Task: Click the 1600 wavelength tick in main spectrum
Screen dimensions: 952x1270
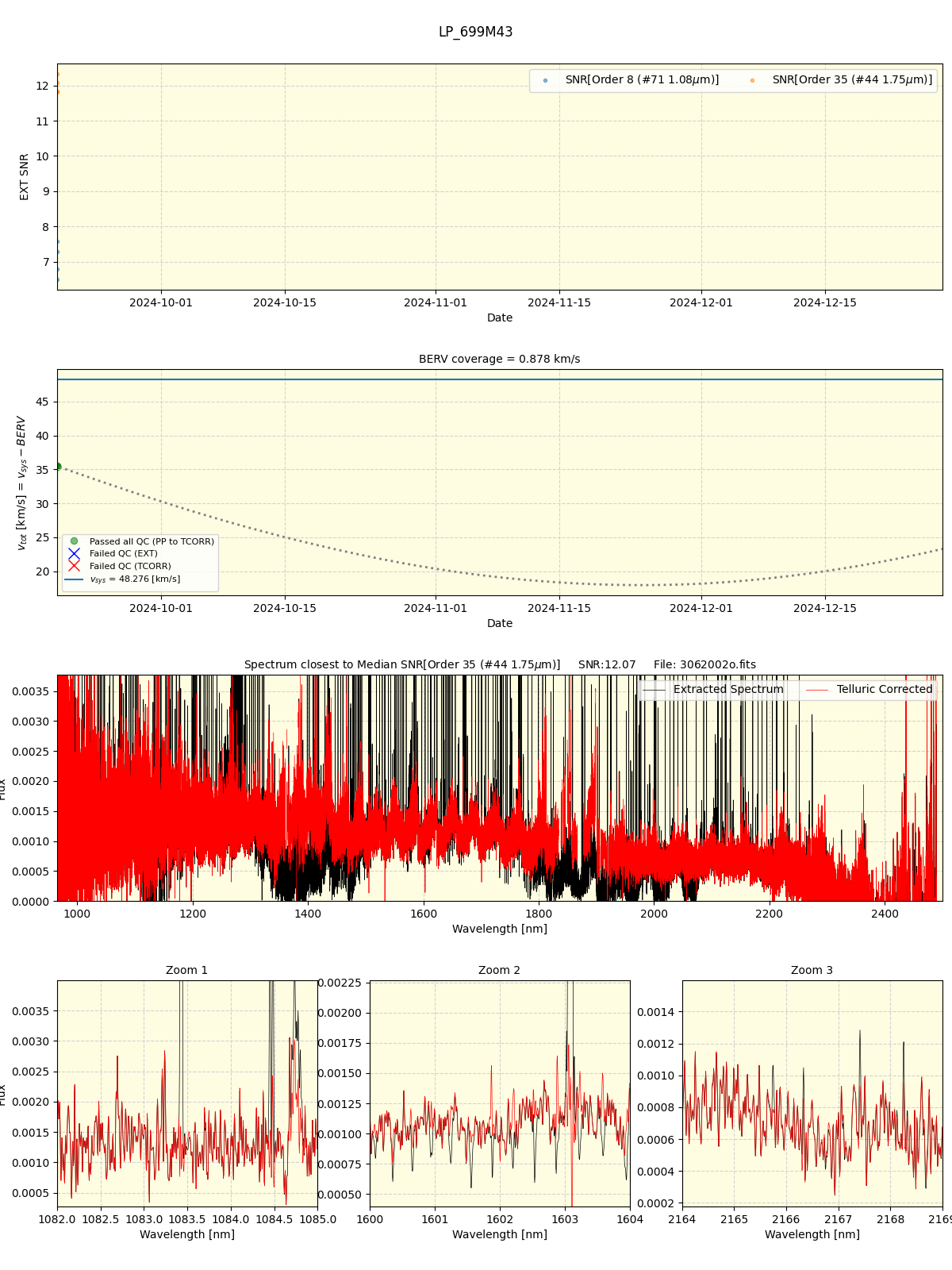Action: point(423,914)
